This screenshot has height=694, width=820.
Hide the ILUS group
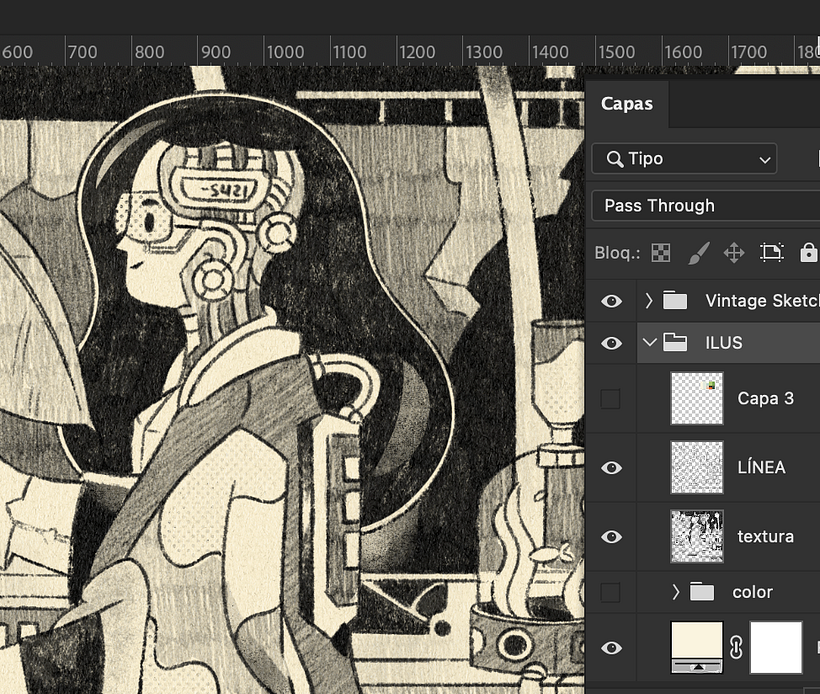[x=611, y=343]
